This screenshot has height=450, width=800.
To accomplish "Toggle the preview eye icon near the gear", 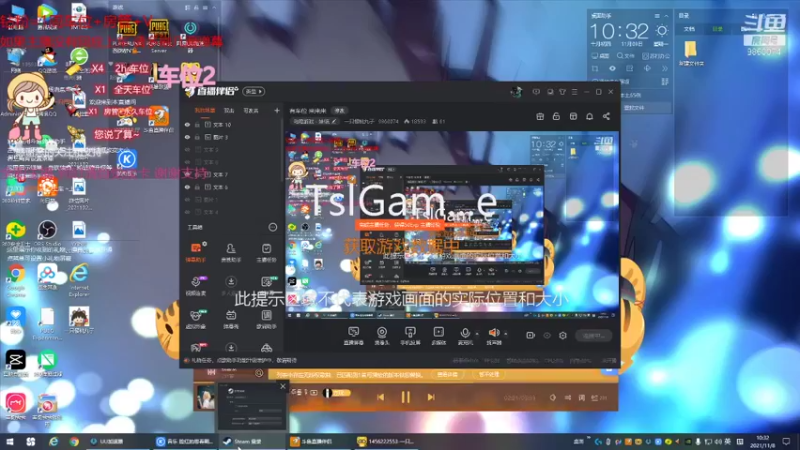I will pos(547,335).
